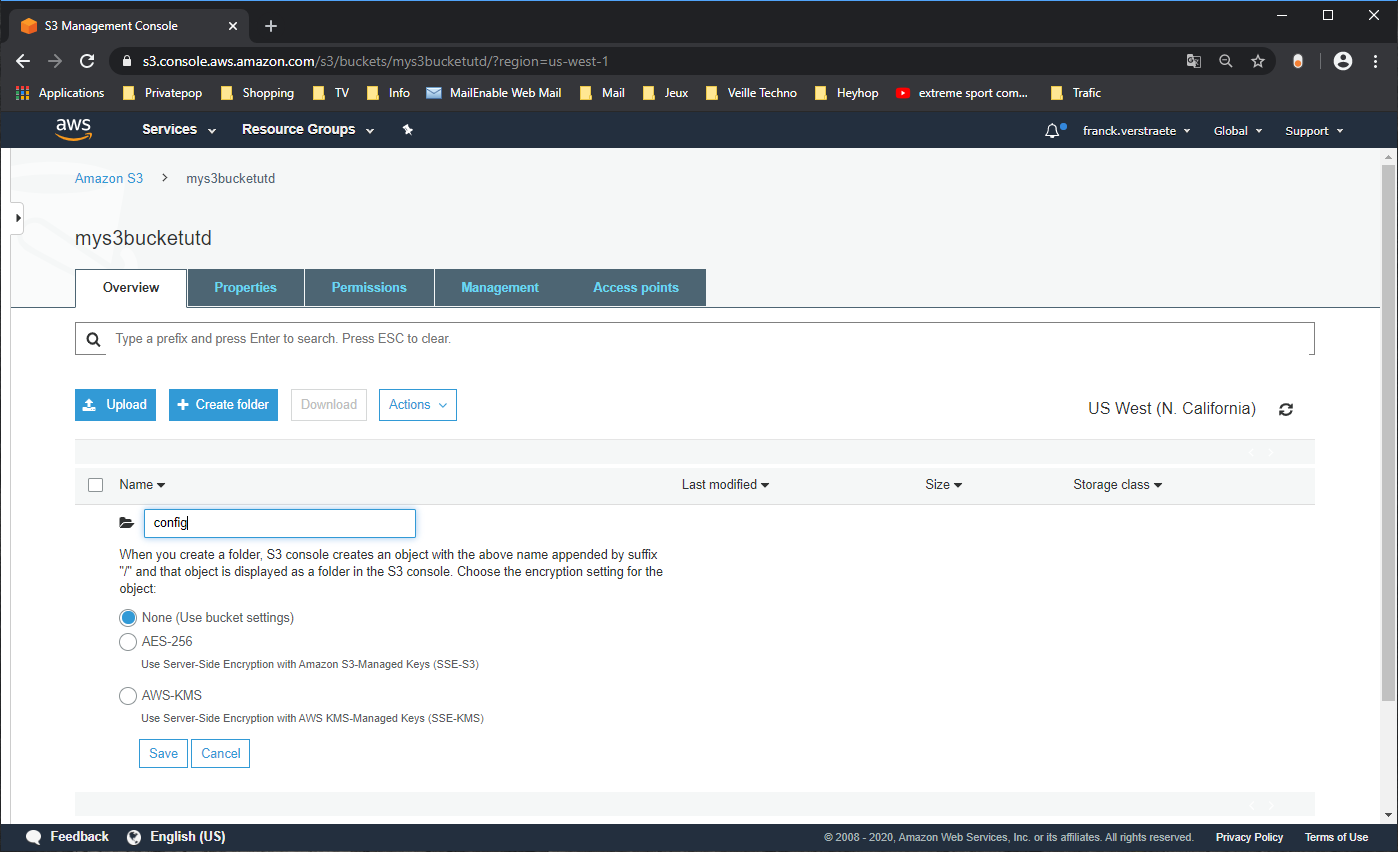Open the franck.verstraete account dropdown
Image resolution: width=1398 pixels, height=852 pixels.
tap(1137, 131)
